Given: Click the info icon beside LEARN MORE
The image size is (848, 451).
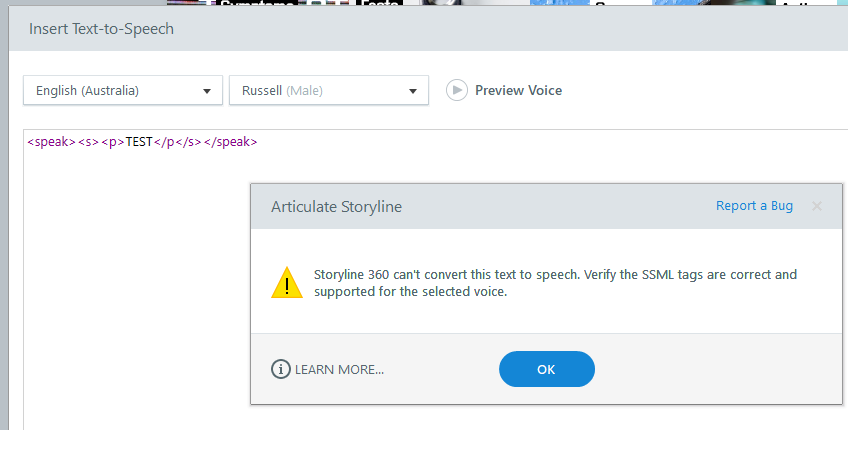Looking at the screenshot, I should (x=281, y=369).
